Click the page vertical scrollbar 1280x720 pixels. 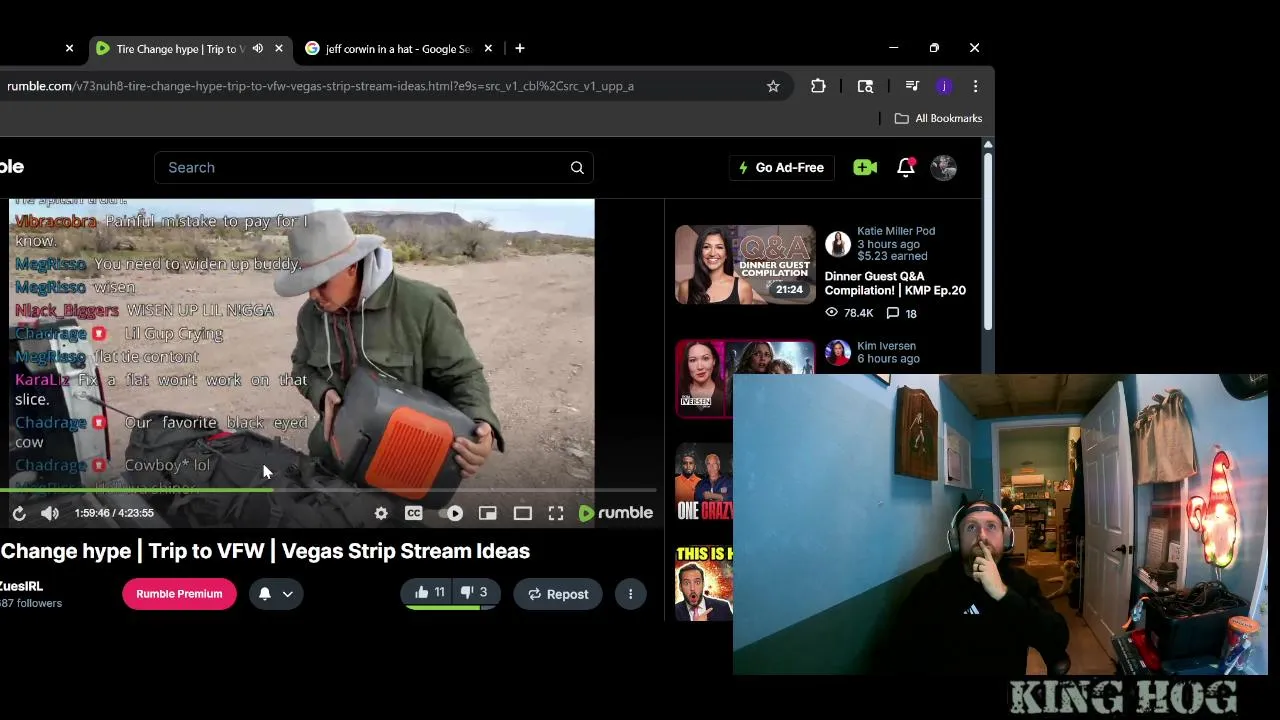988,240
